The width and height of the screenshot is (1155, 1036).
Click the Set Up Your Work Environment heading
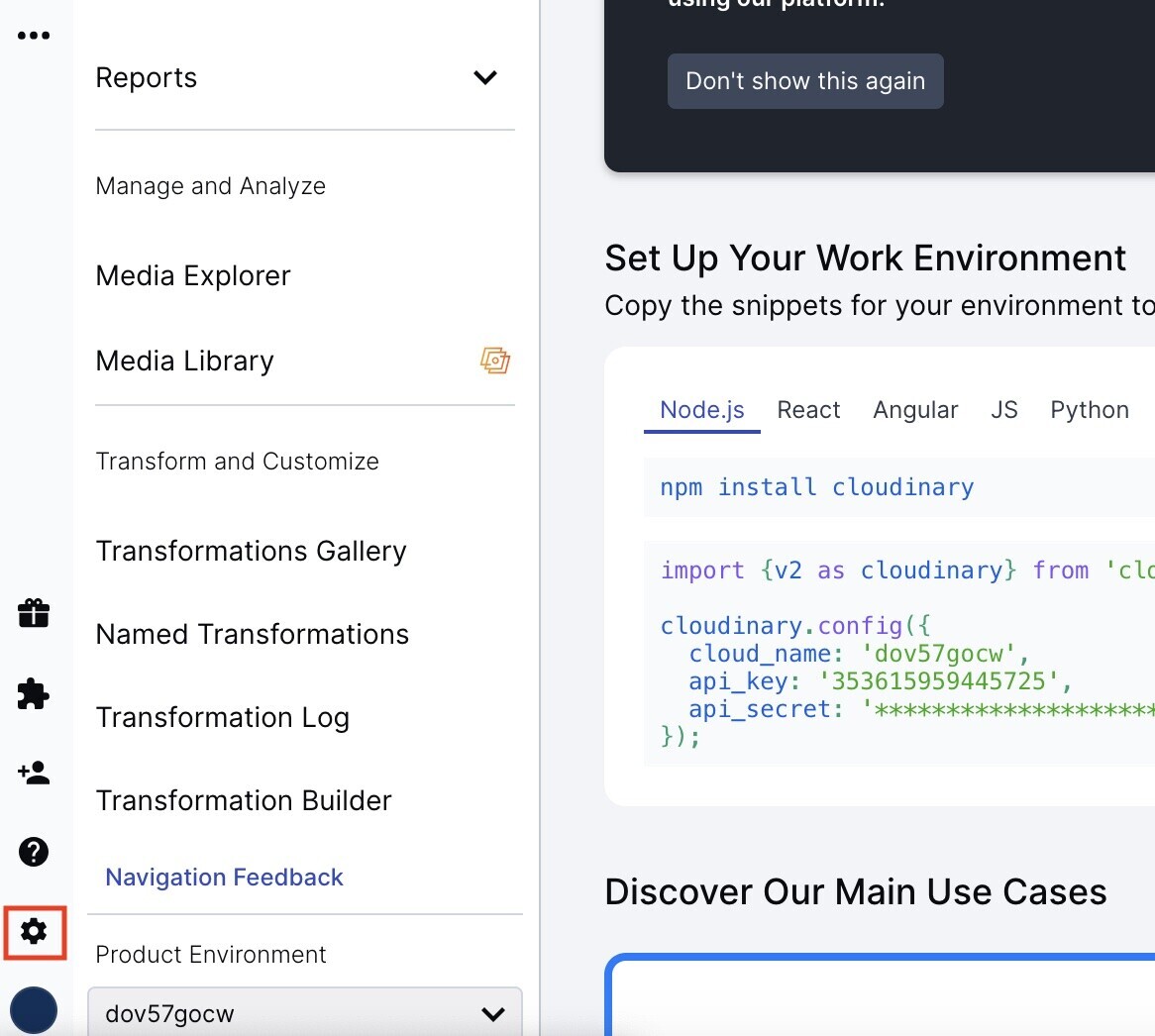866,259
